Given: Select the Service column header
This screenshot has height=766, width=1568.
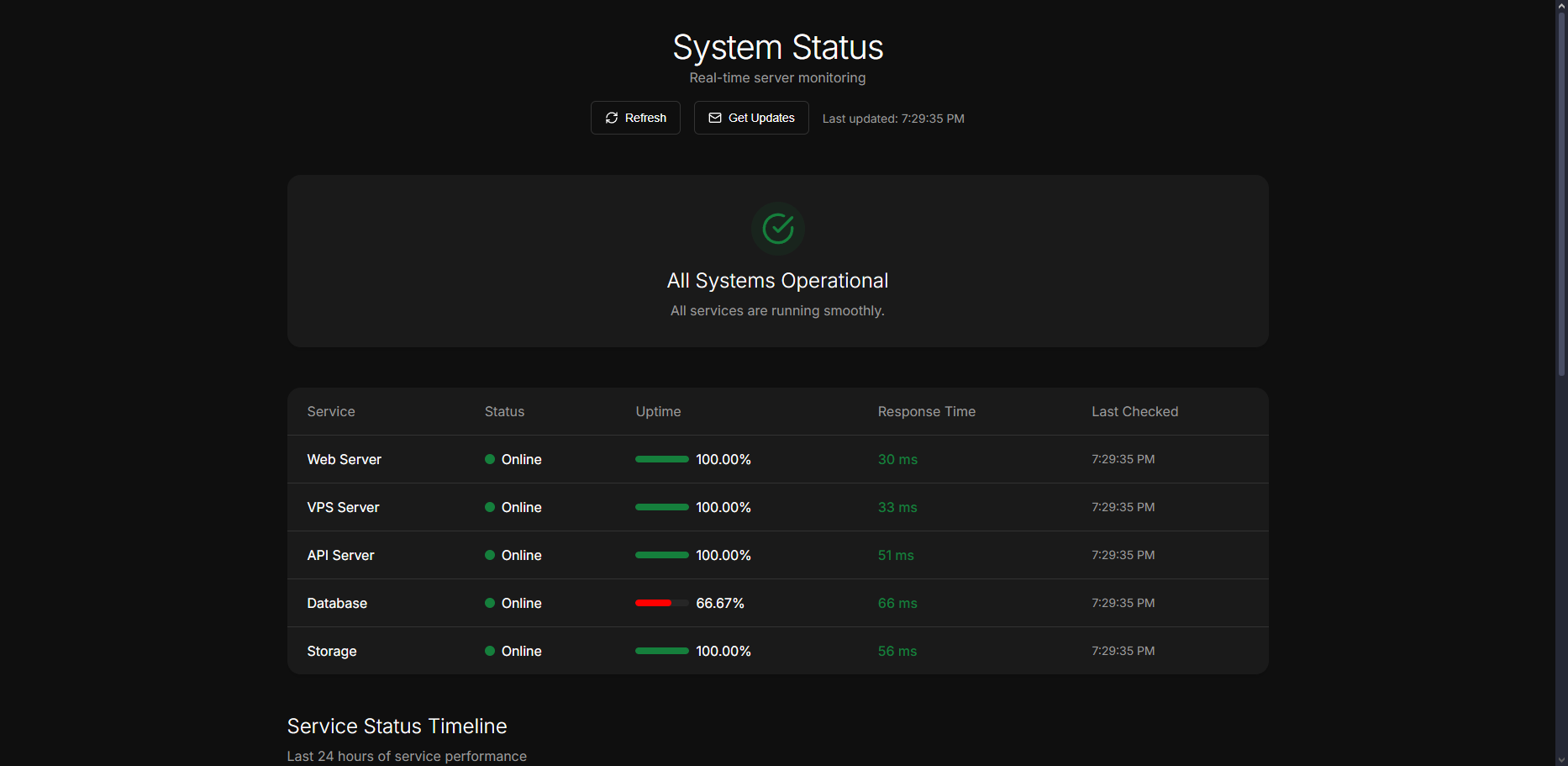Looking at the screenshot, I should tap(331, 411).
